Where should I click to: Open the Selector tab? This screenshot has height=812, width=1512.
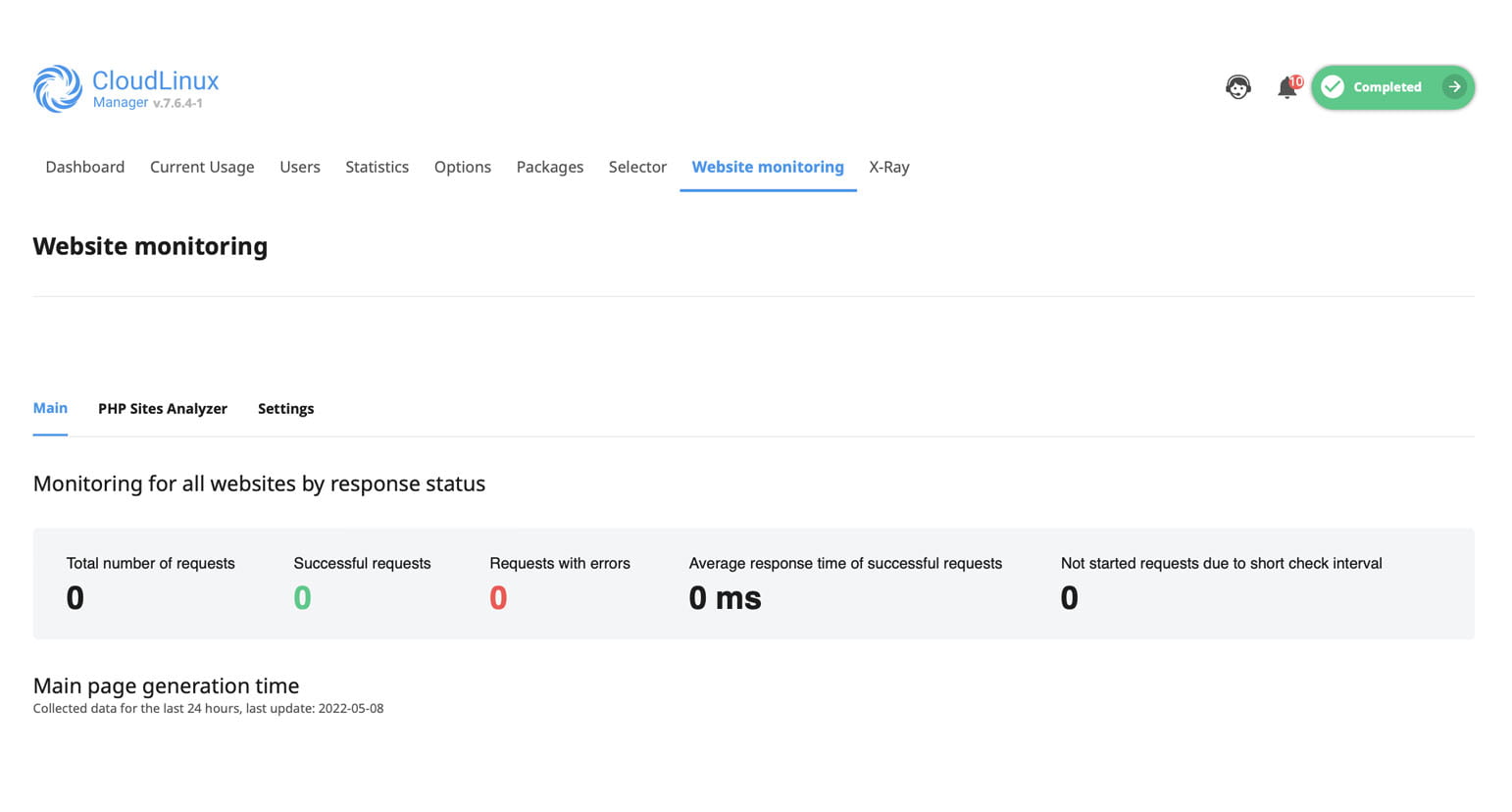coord(637,167)
